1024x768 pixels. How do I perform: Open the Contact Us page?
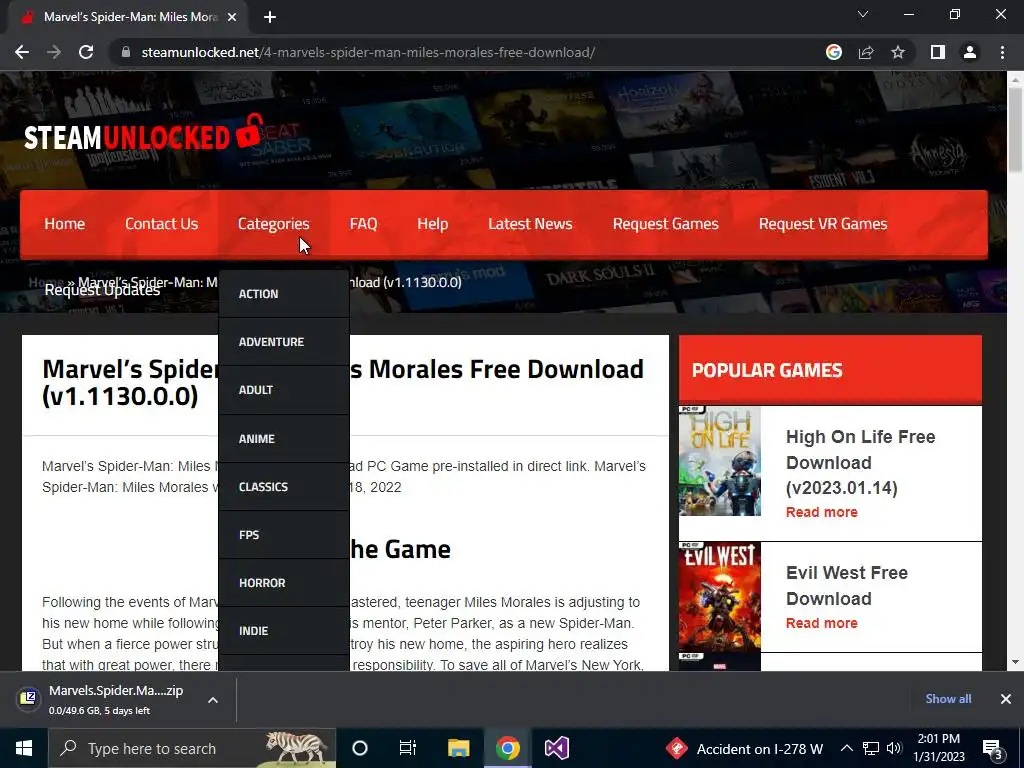(161, 224)
